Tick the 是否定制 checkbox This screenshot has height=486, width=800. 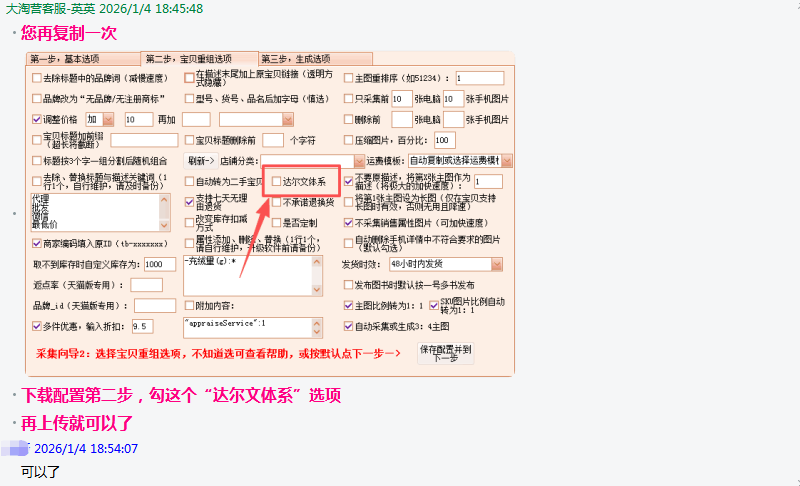click(x=277, y=223)
